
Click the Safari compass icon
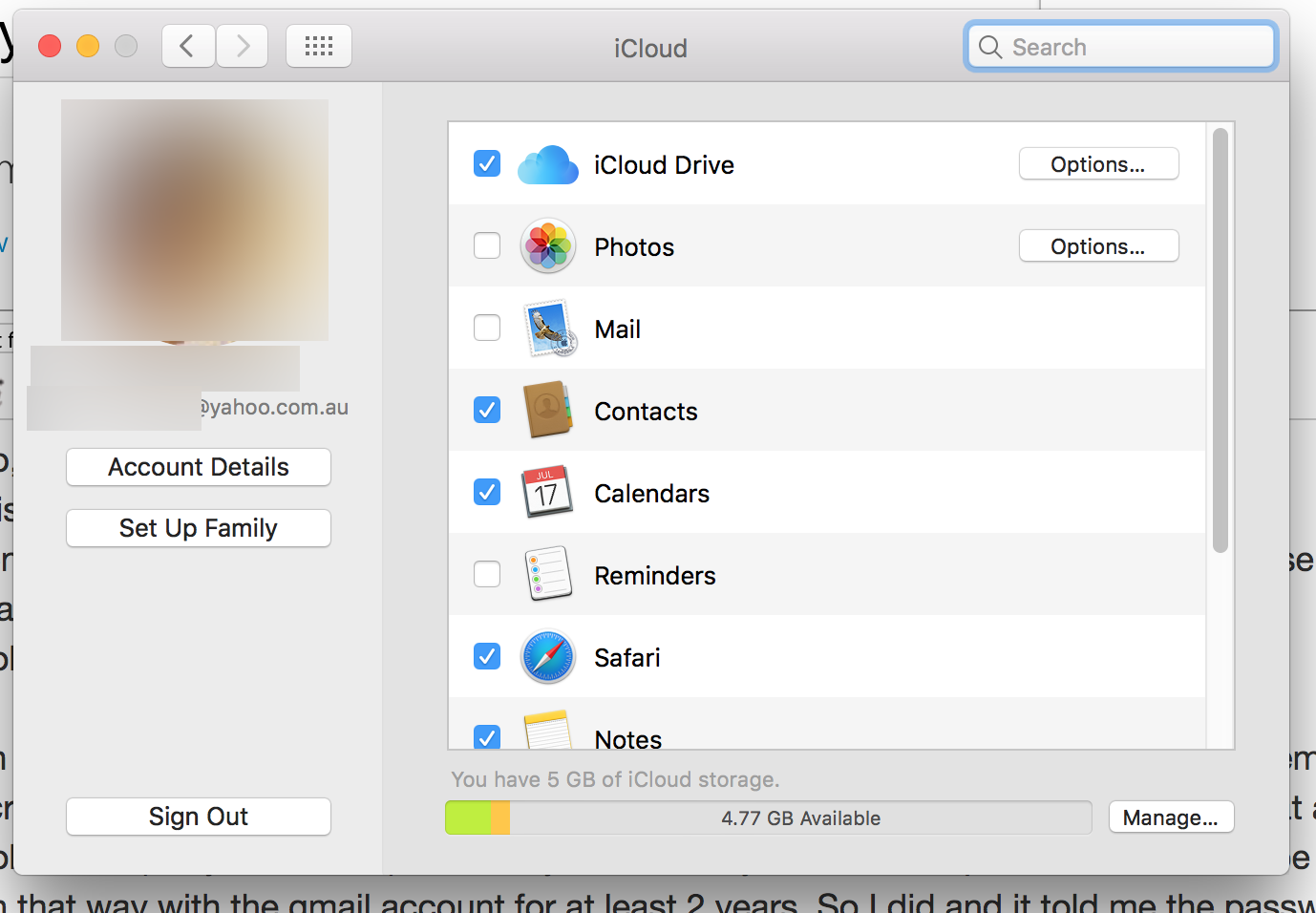pyautogui.click(x=548, y=657)
